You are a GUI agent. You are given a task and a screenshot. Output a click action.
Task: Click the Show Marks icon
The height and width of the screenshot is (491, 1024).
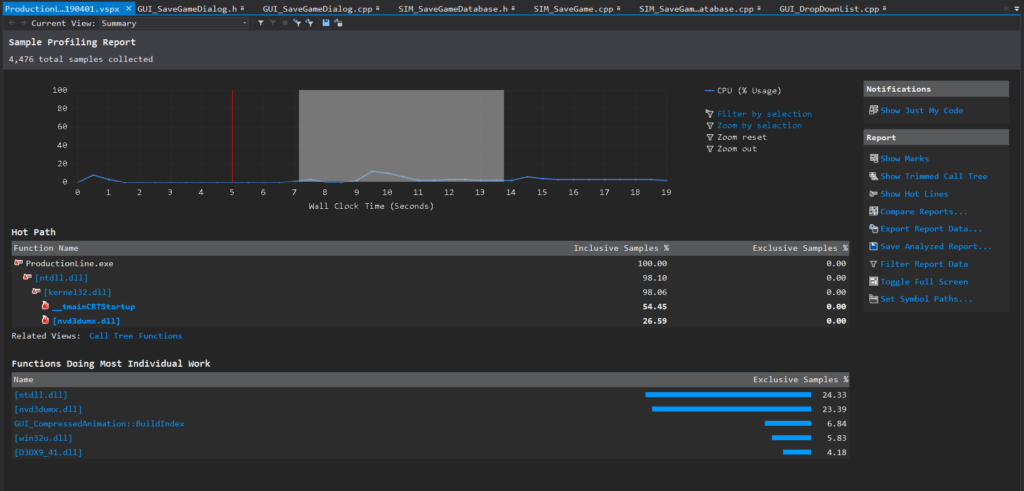point(874,159)
